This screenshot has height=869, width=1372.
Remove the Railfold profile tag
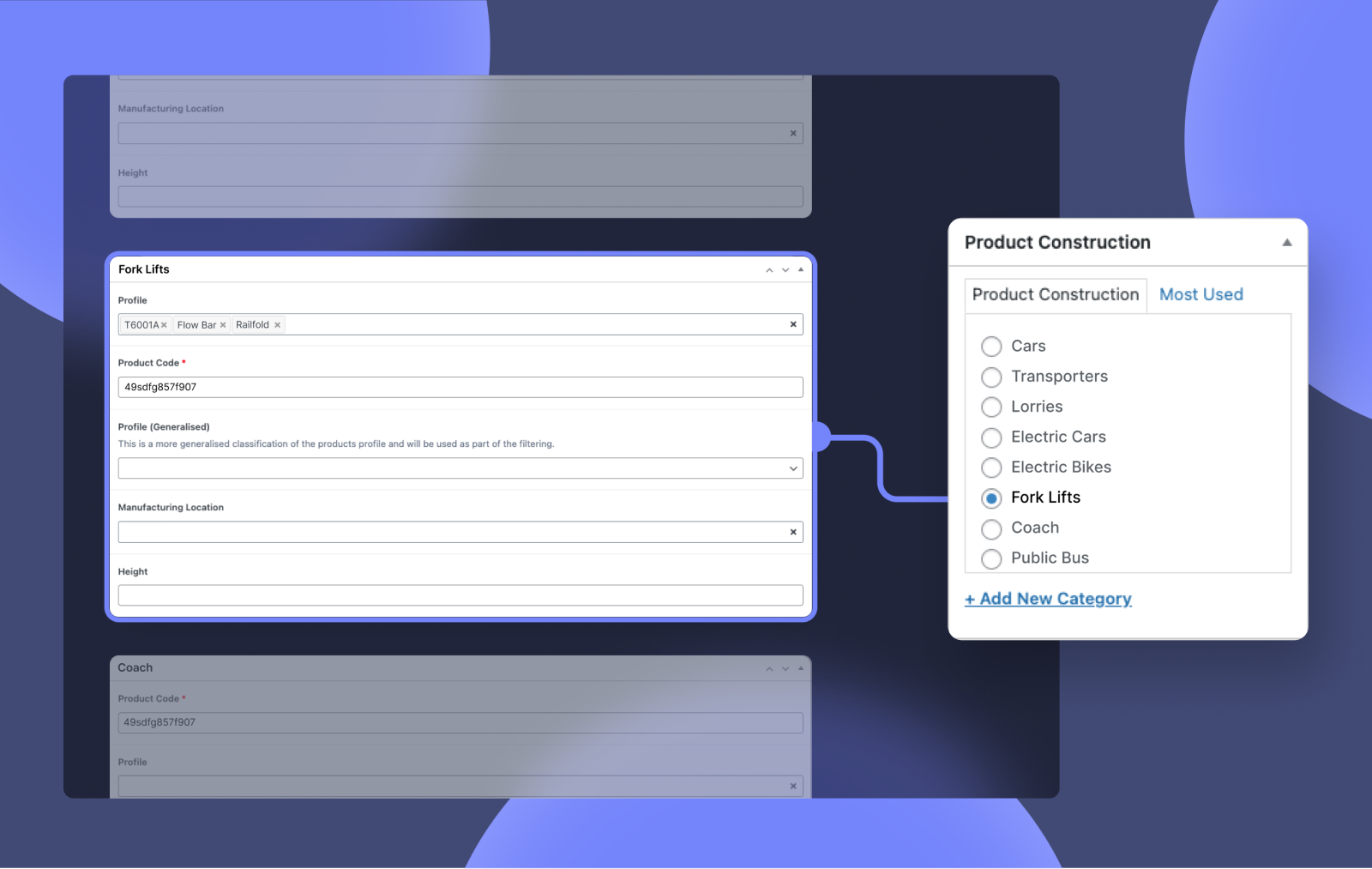click(x=277, y=324)
